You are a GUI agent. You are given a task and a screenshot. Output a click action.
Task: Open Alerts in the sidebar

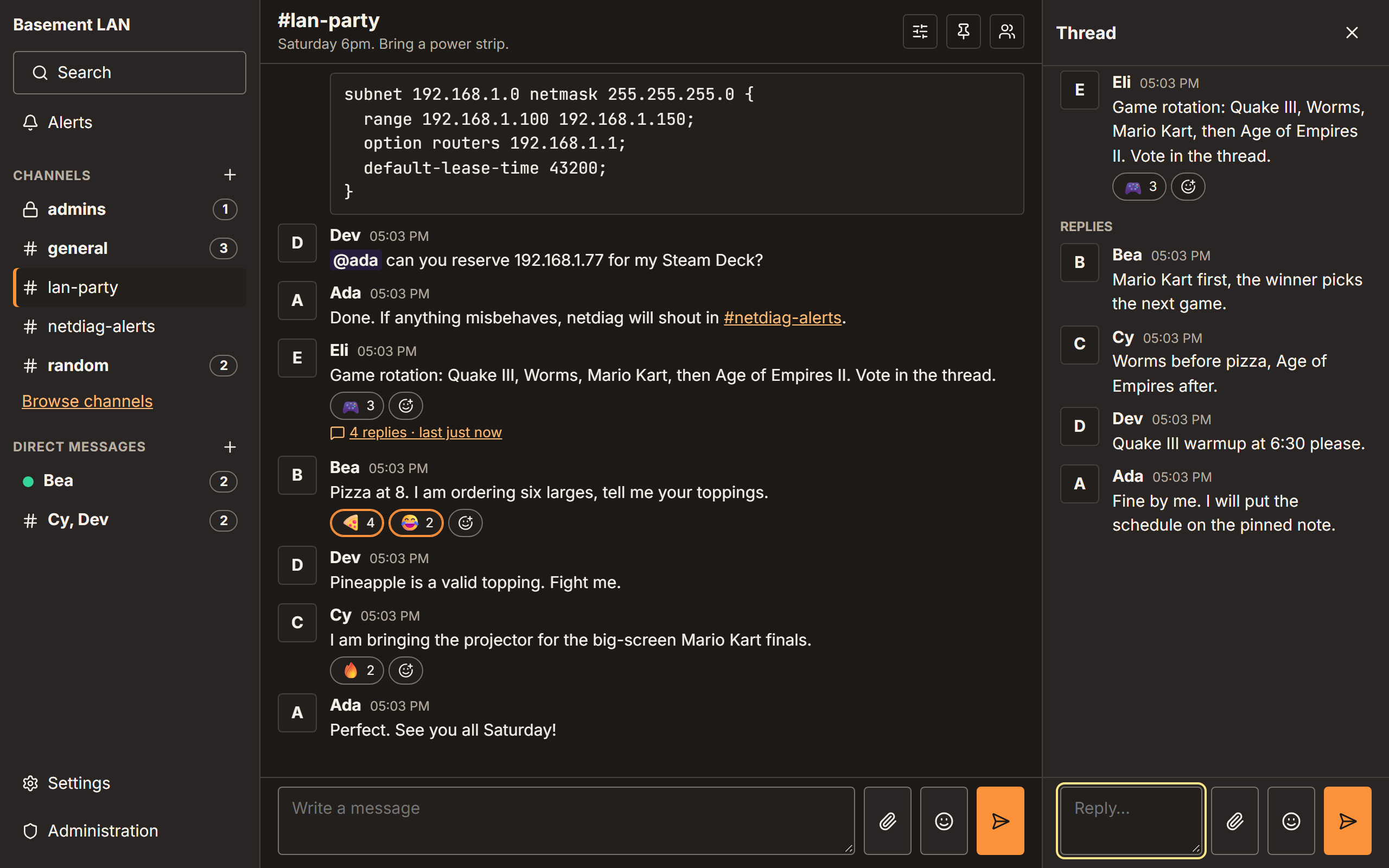(x=130, y=122)
